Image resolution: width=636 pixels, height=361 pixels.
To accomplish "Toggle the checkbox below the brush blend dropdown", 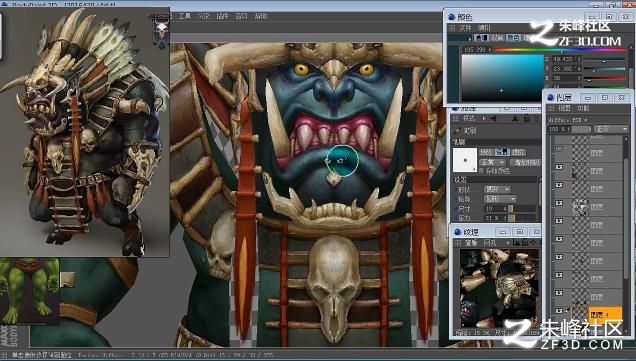I will coord(481,171).
